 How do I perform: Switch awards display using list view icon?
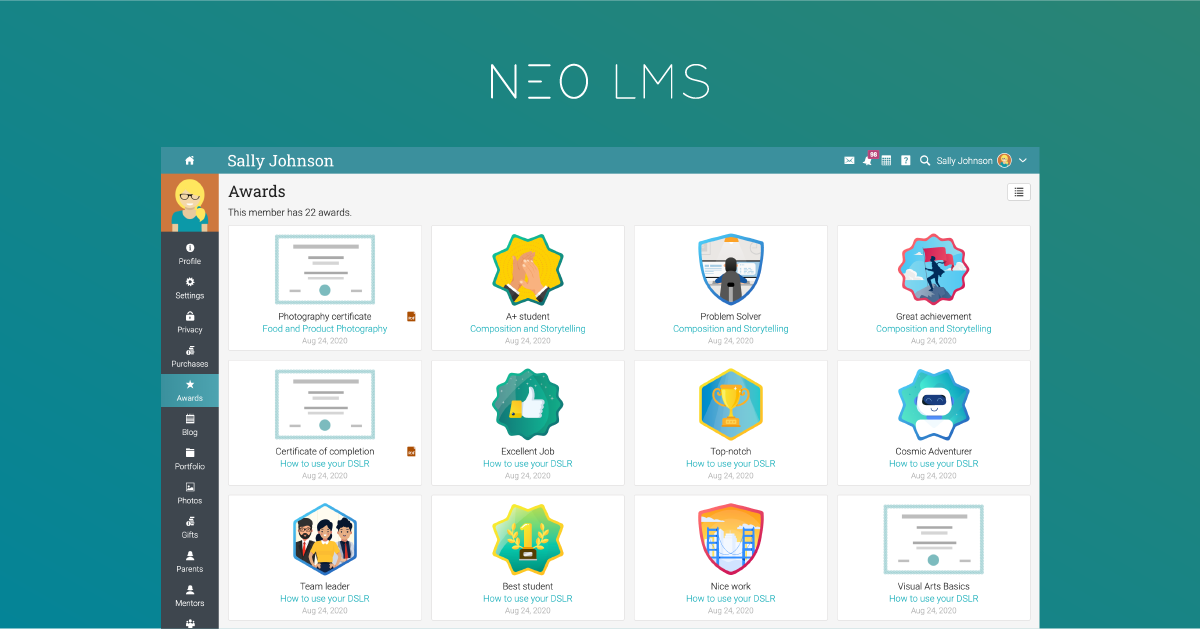tap(1018, 191)
